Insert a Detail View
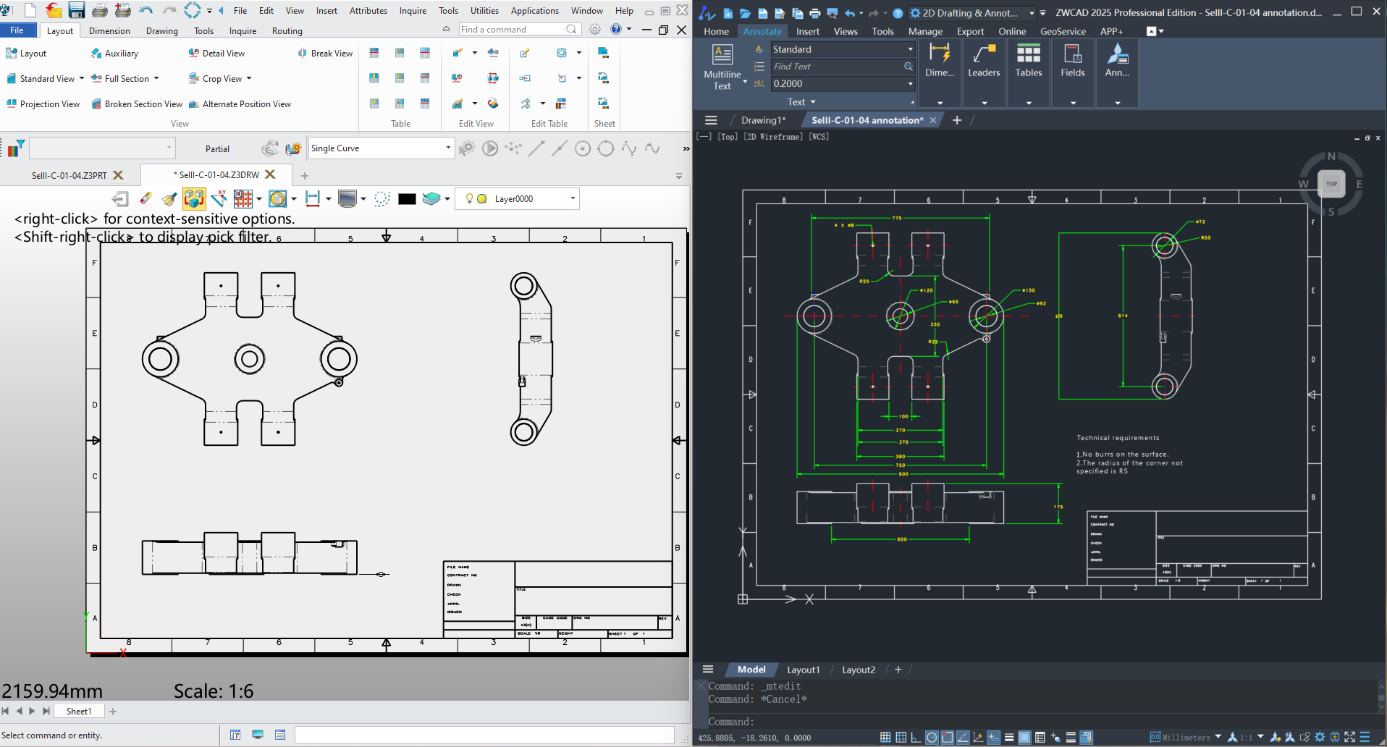Image resolution: width=1387 pixels, height=747 pixels. [x=216, y=53]
